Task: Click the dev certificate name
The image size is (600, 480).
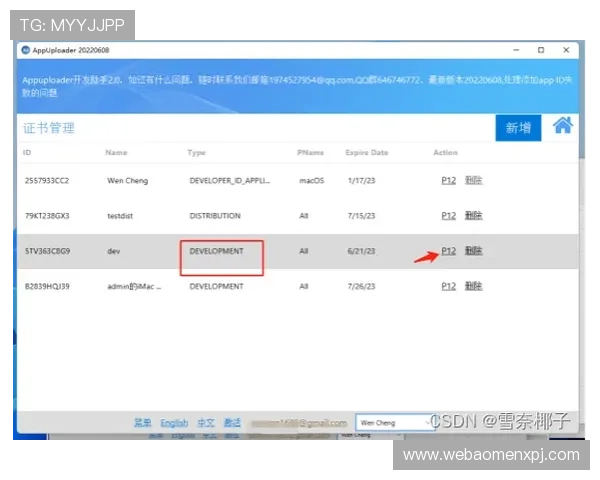Action: point(114,251)
